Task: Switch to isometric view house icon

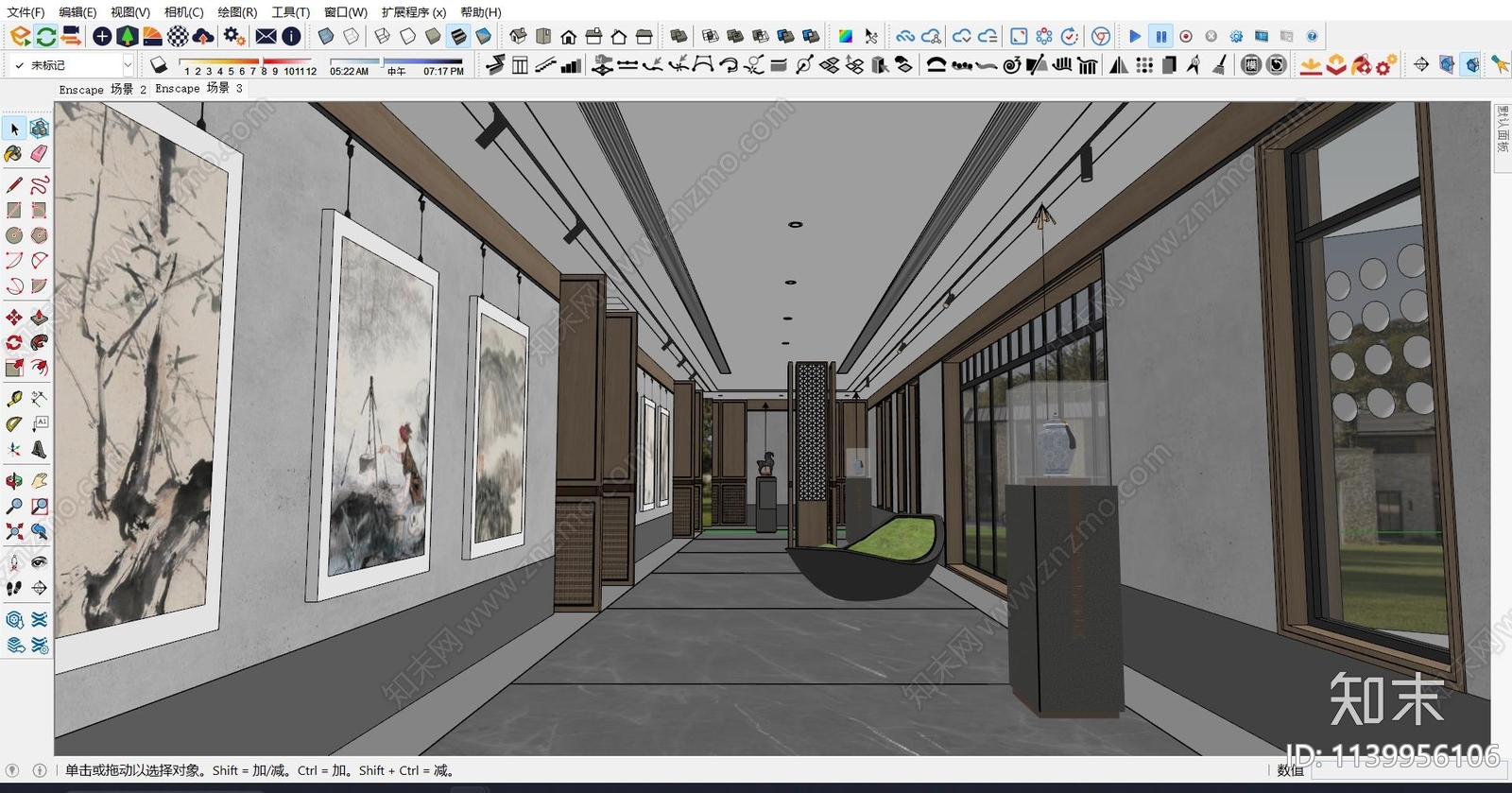Action: point(518,36)
